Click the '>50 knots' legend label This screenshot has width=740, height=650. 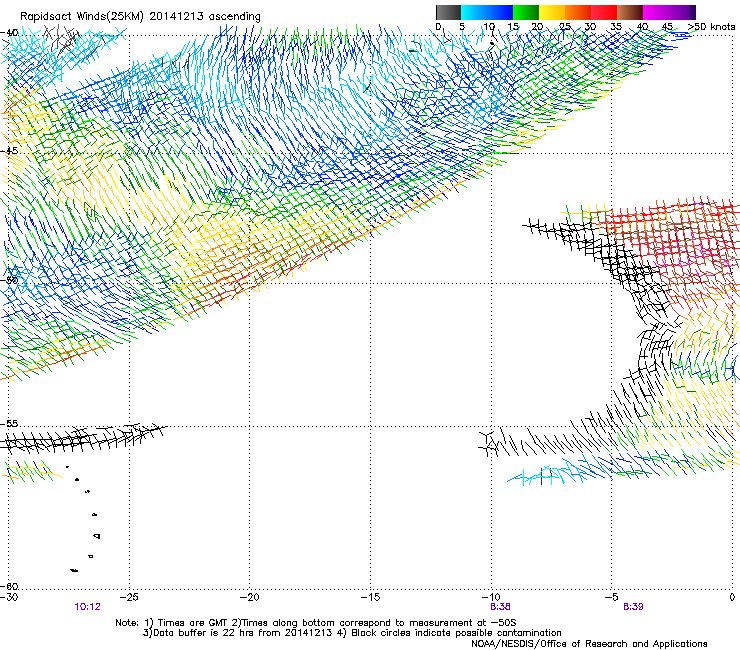(712, 27)
